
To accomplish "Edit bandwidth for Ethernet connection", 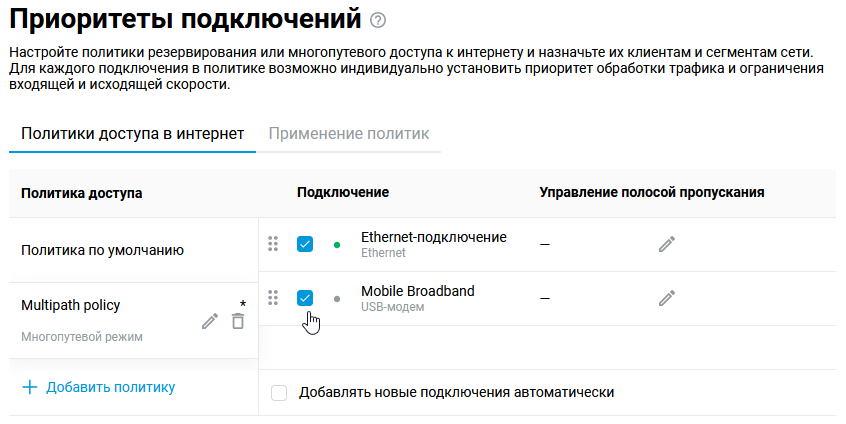I will (x=667, y=244).
